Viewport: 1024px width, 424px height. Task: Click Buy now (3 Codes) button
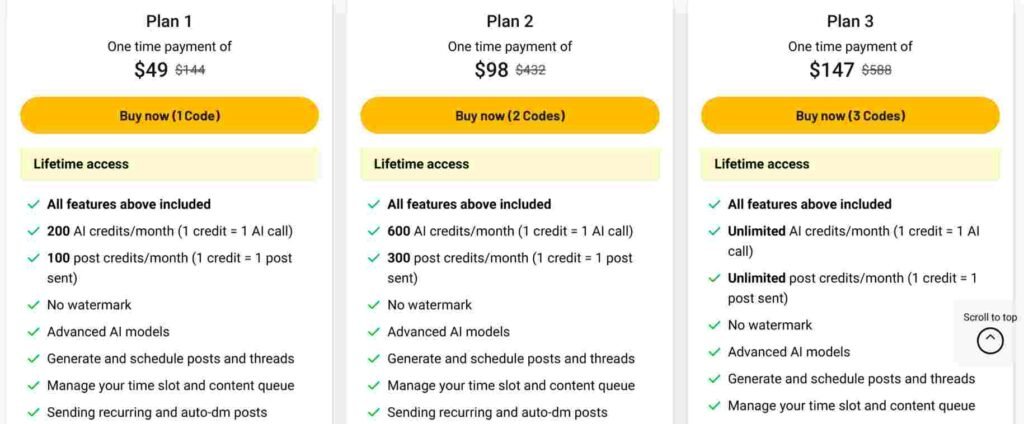(850, 116)
